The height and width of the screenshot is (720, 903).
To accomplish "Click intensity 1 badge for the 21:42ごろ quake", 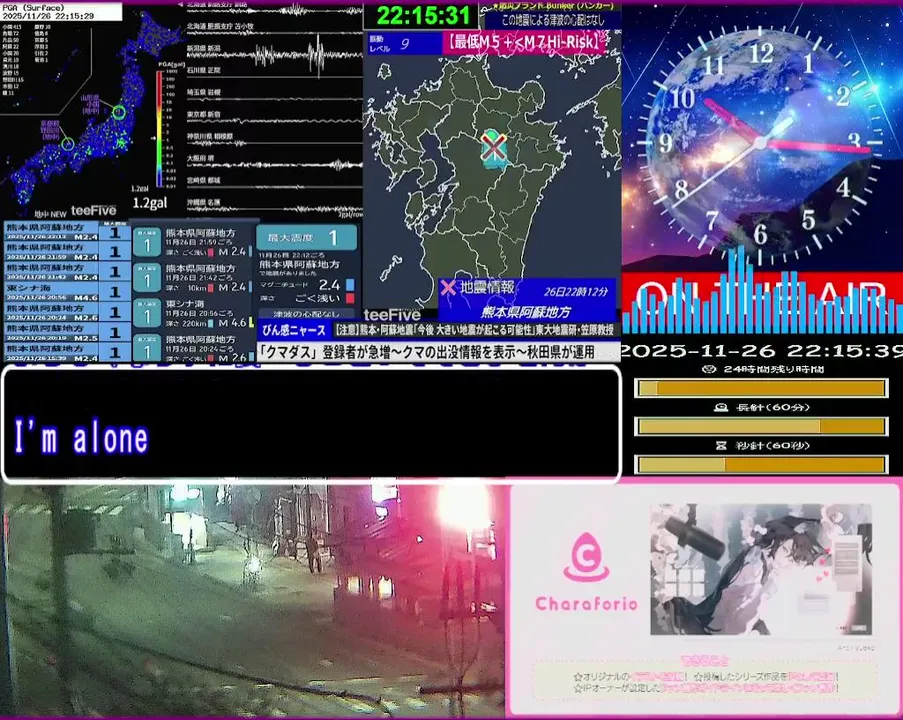I will click(147, 278).
